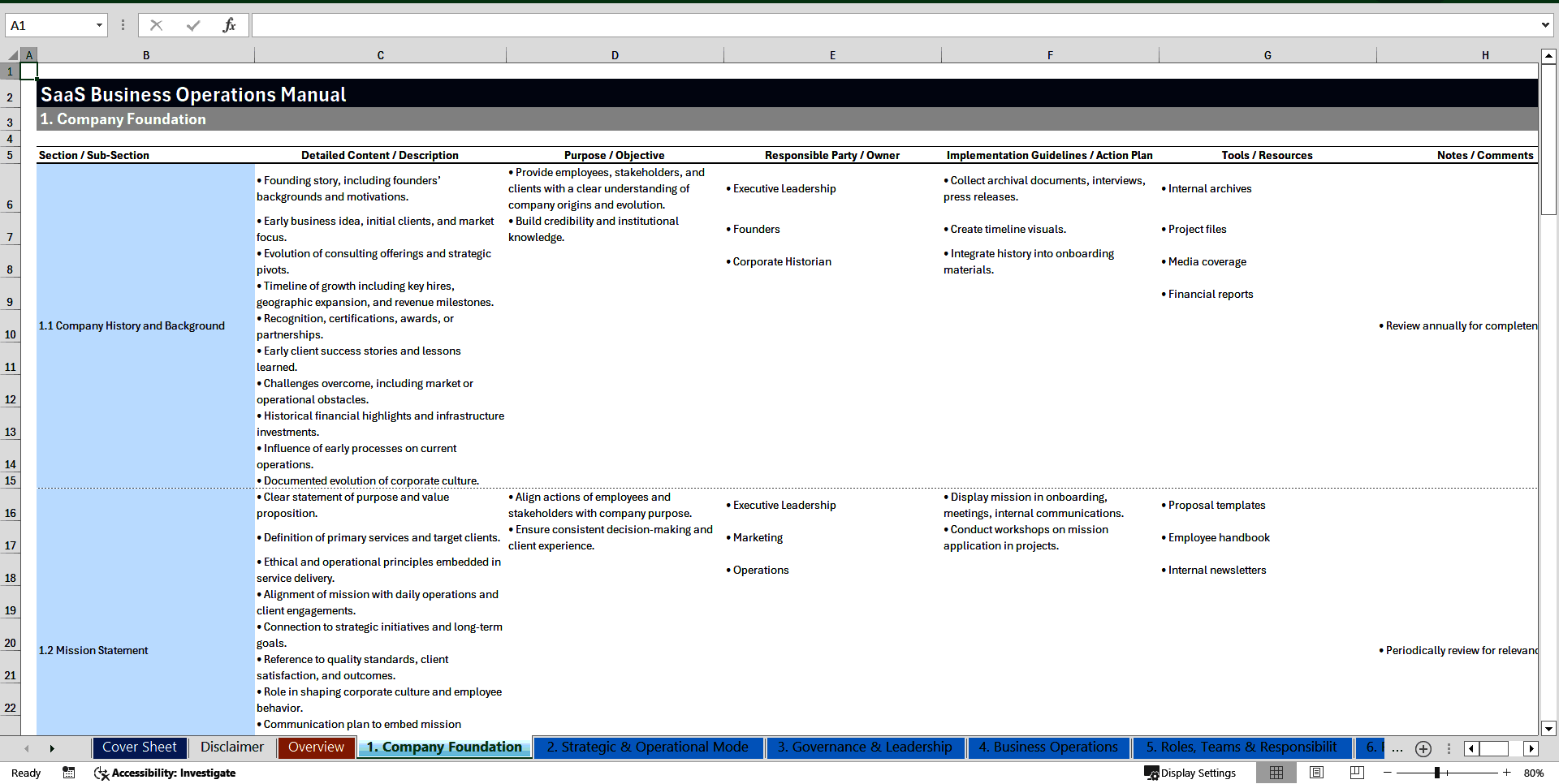Open the sheet list via the ellipsis
The height and width of the screenshot is (784, 1559).
[x=1397, y=748]
